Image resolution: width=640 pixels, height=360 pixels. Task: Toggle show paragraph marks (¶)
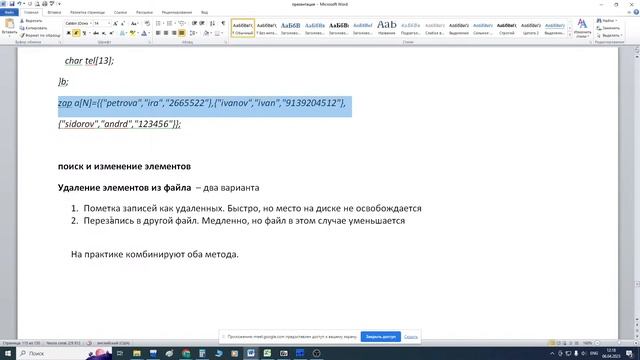[x=223, y=23]
